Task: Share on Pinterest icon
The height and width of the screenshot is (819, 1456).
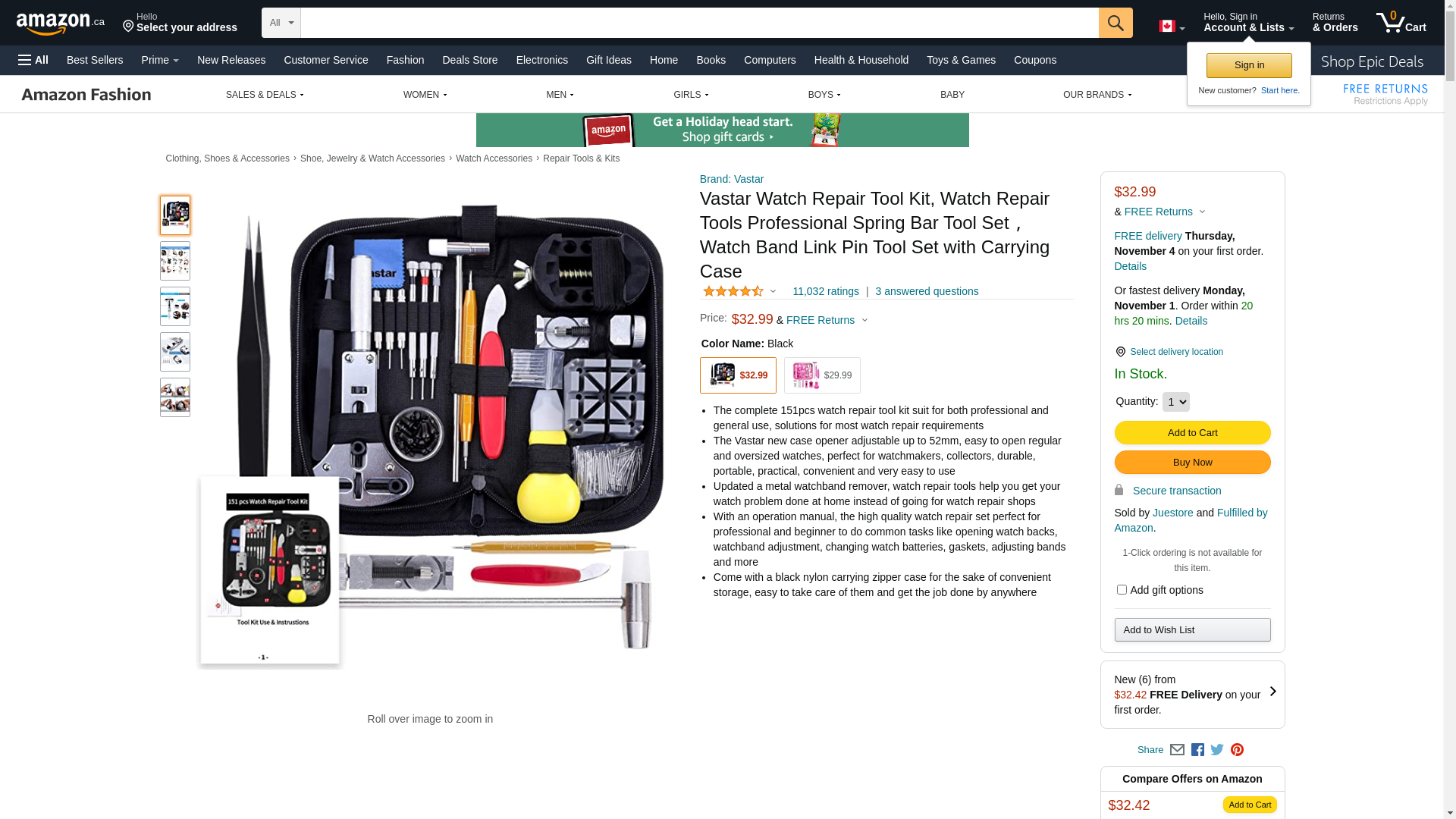Action: 1237,750
